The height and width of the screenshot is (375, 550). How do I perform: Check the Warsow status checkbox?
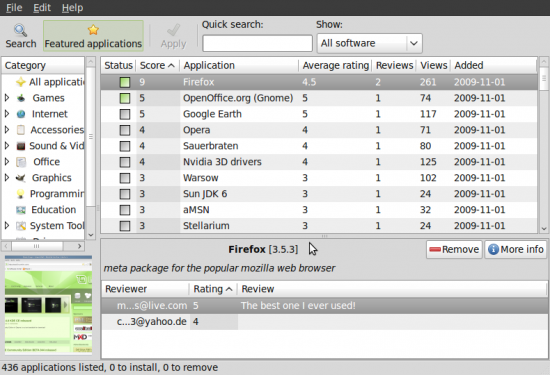(x=125, y=178)
